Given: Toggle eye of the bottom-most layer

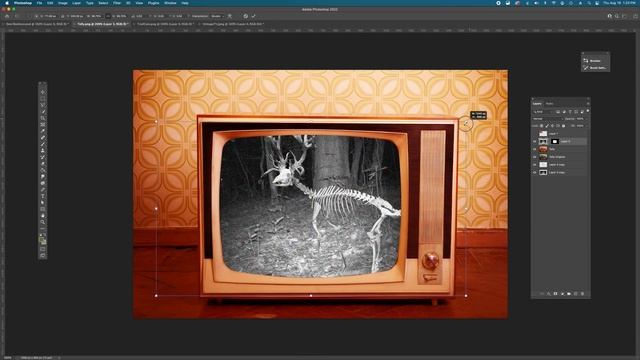Looking at the screenshot, I should (535, 172).
